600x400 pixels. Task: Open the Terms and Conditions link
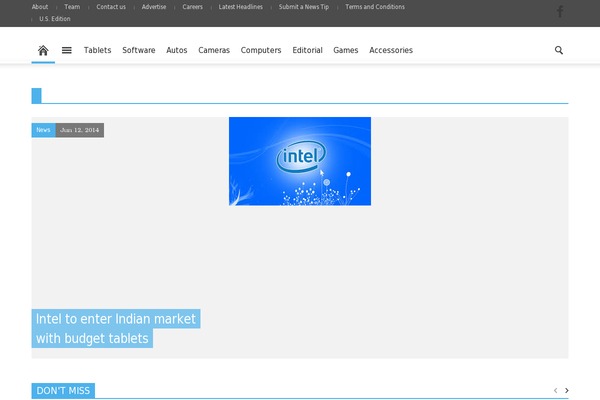pos(375,7)
